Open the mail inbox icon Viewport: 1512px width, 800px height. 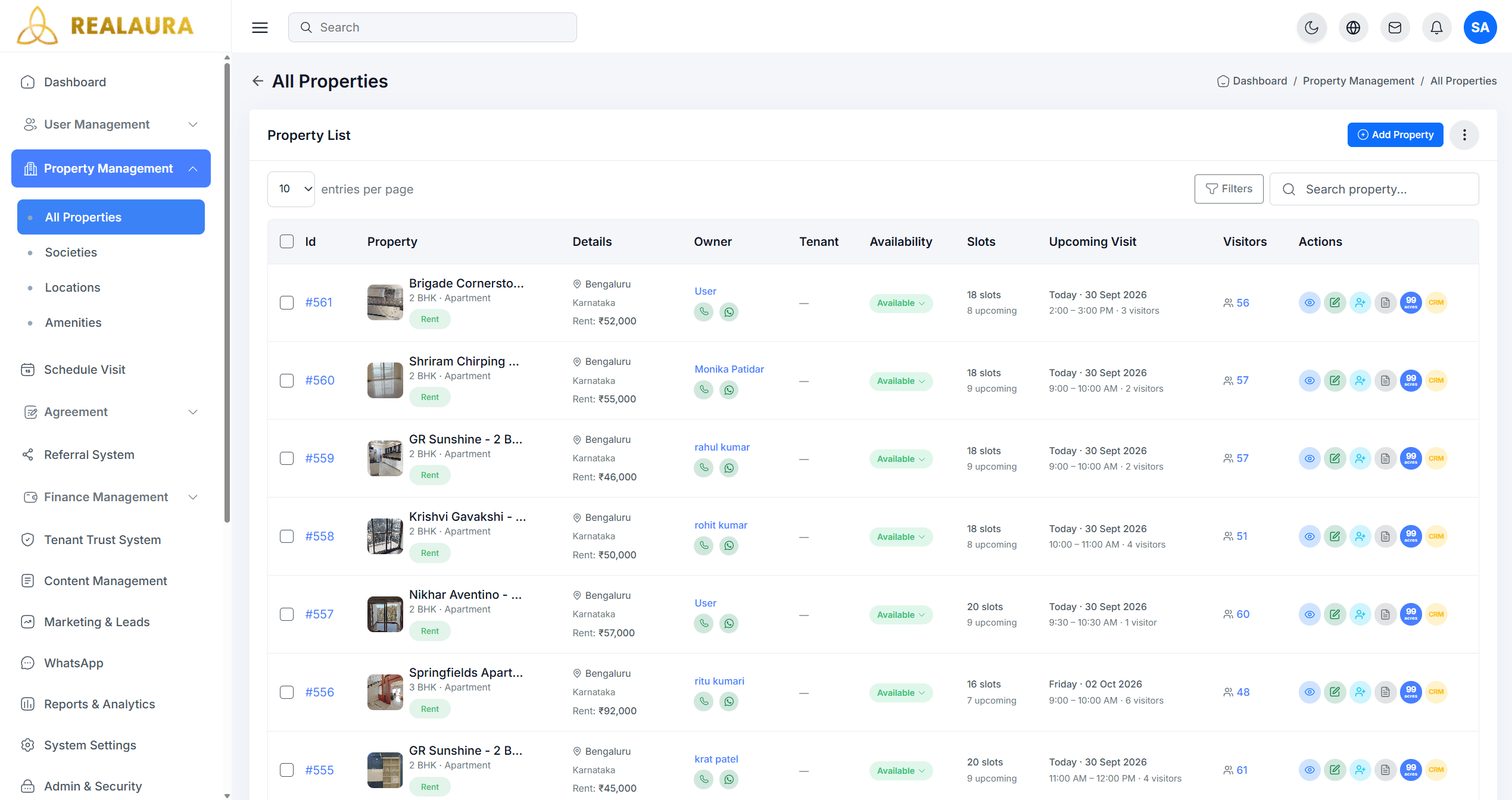1395,27
